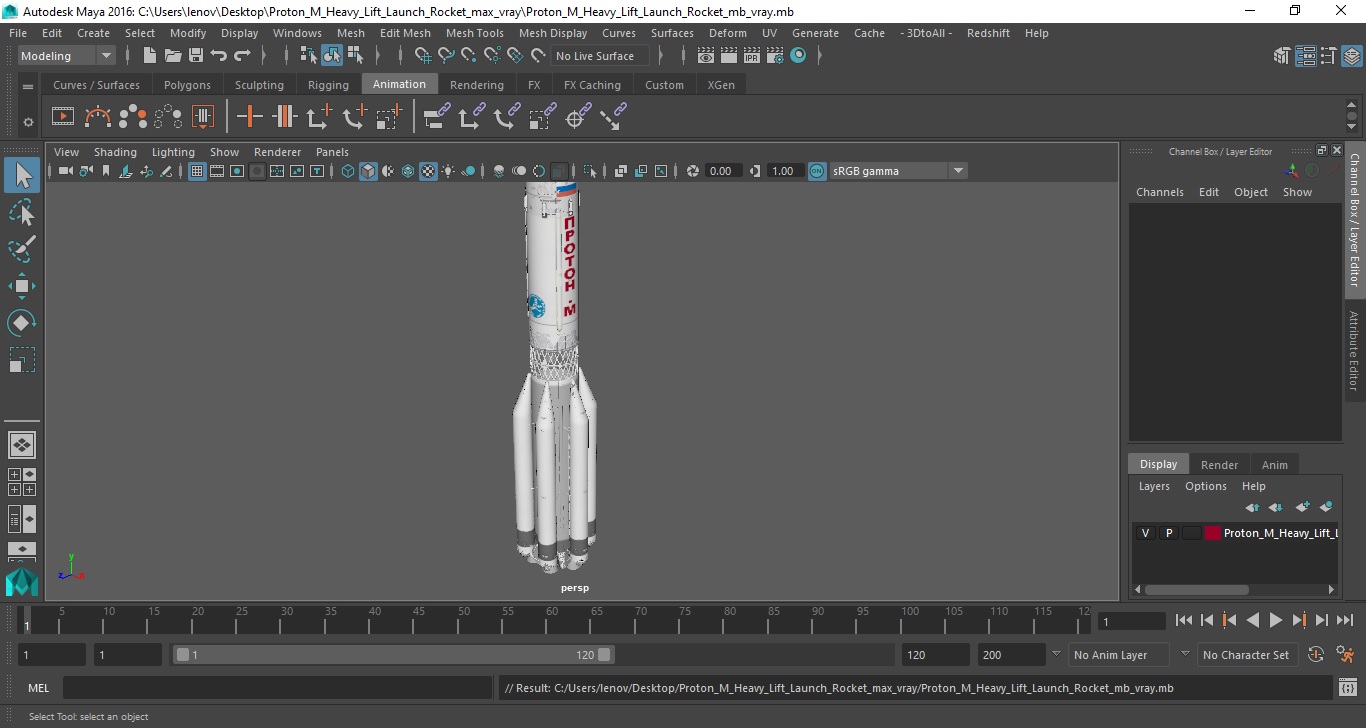Viewport: 1366px width, 728px height.
Task: Click the Playblast shelf icon
Action: 63,117
